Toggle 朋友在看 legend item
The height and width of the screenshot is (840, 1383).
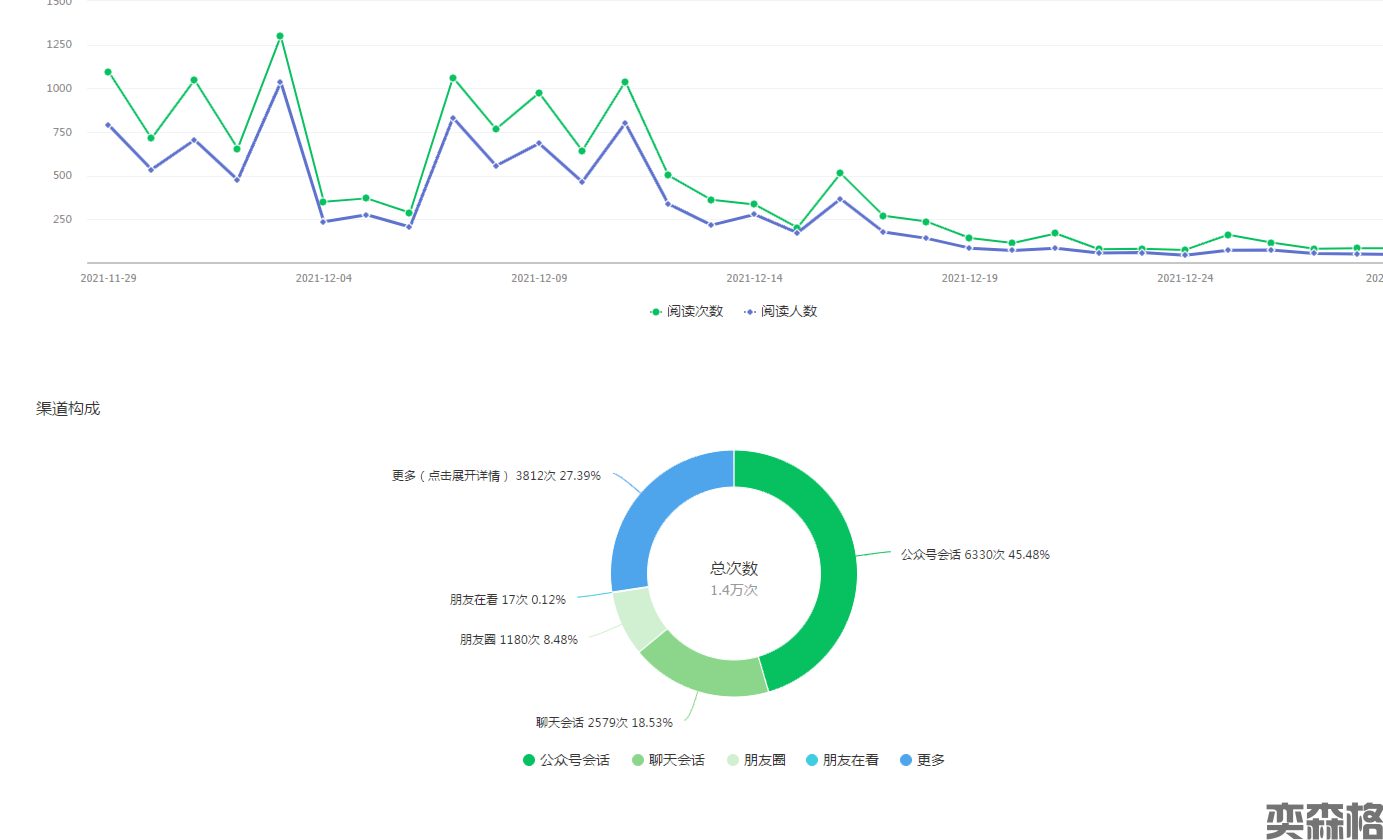842,760
